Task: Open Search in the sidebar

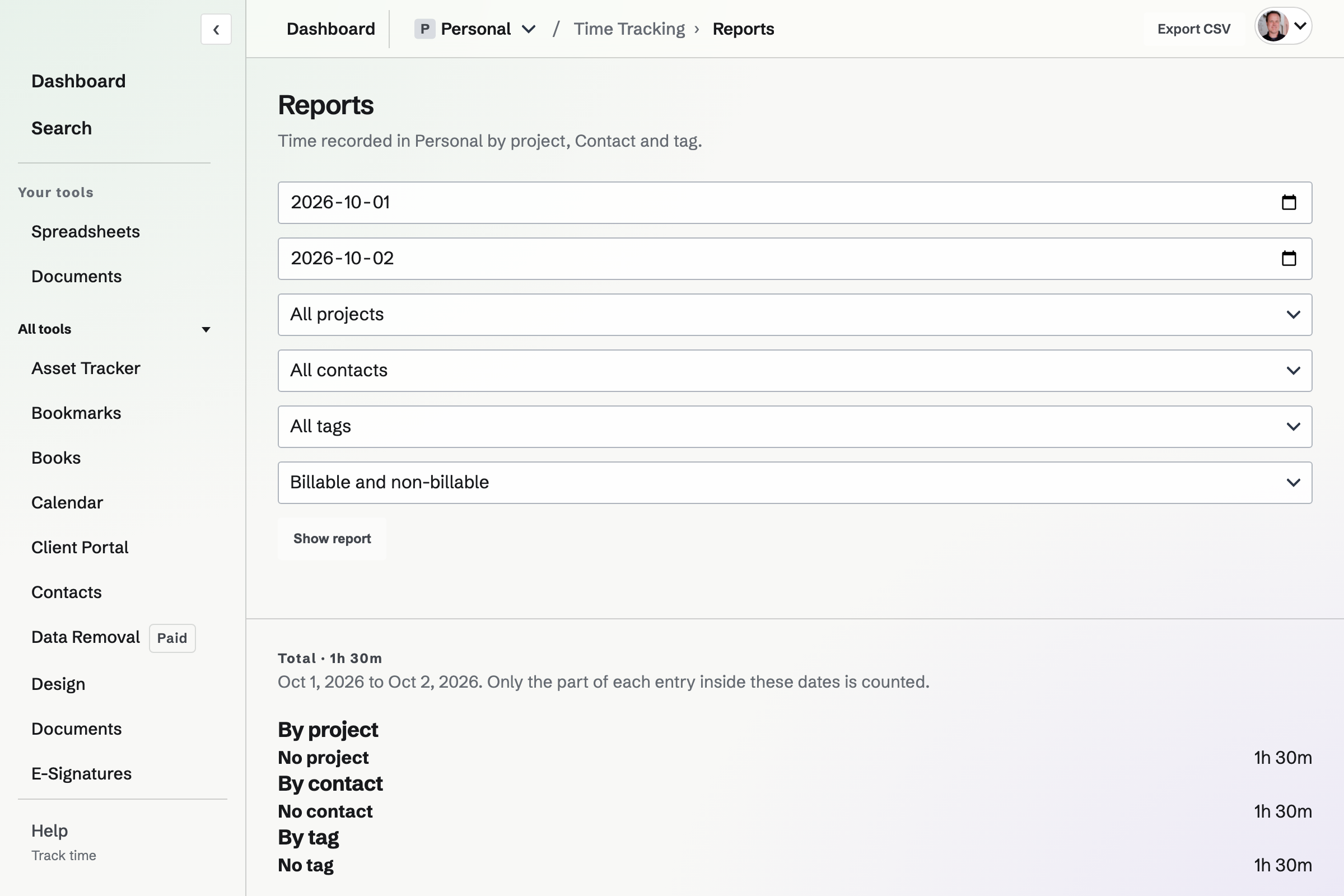Action: [61, 128]
